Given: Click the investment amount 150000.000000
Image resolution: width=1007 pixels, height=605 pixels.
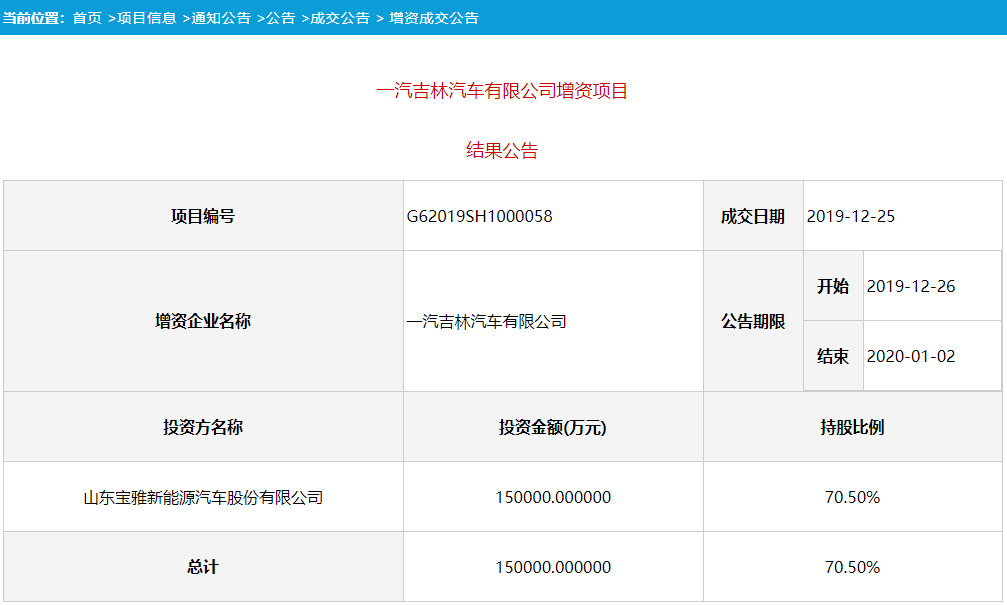Looking at the screenshot, I should click(x=553, y=496).
